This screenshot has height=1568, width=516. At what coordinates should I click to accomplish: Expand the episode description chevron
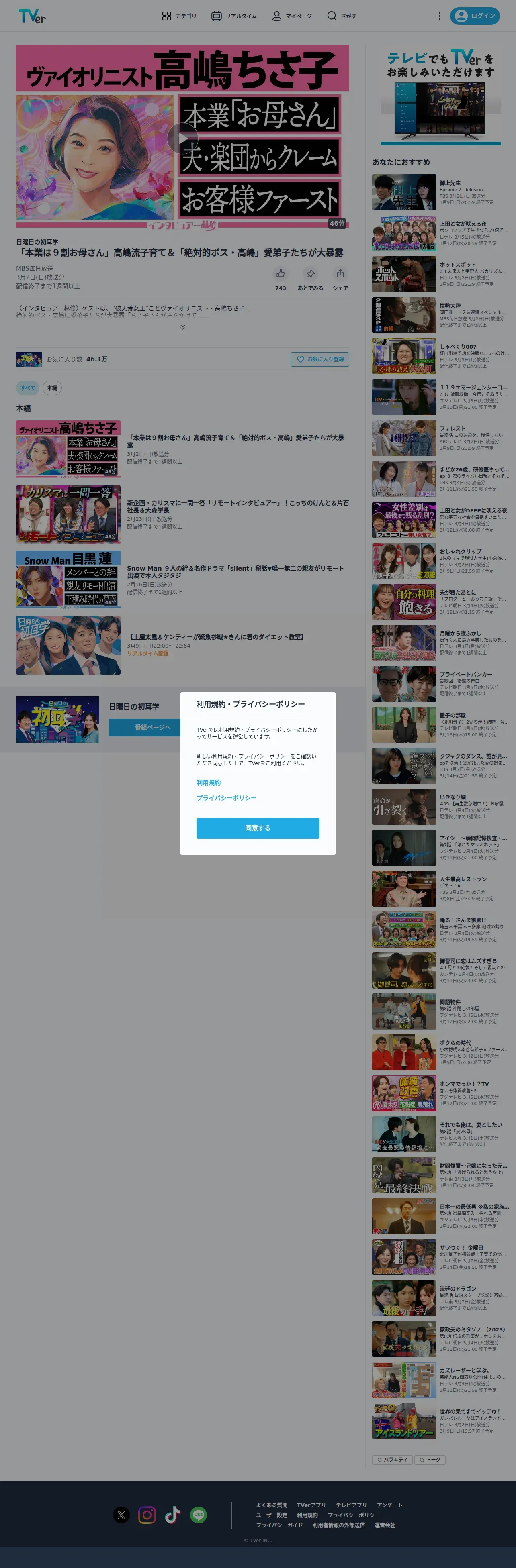tap(183, 328)
